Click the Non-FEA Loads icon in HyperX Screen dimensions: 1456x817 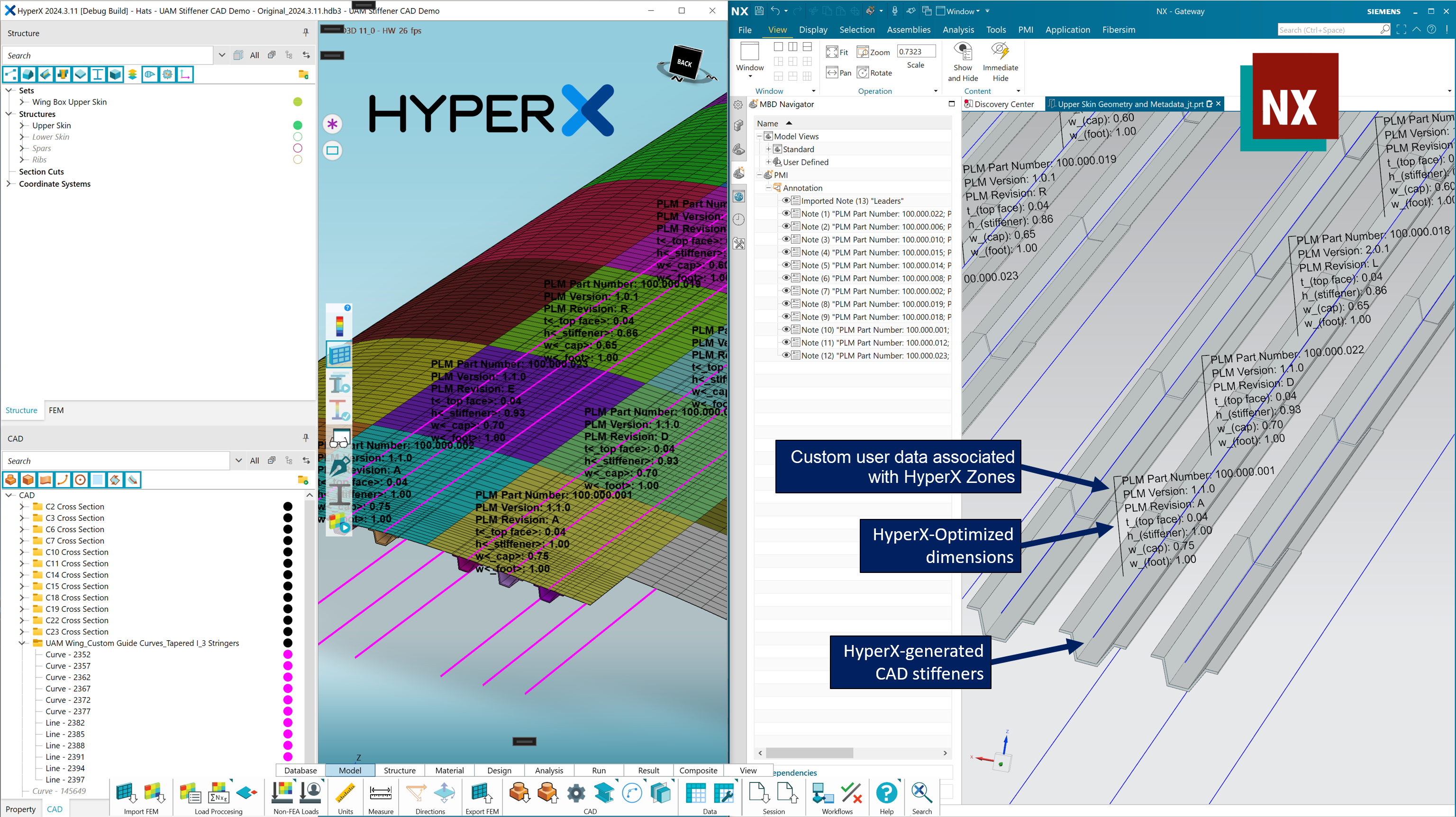(282, 792)
